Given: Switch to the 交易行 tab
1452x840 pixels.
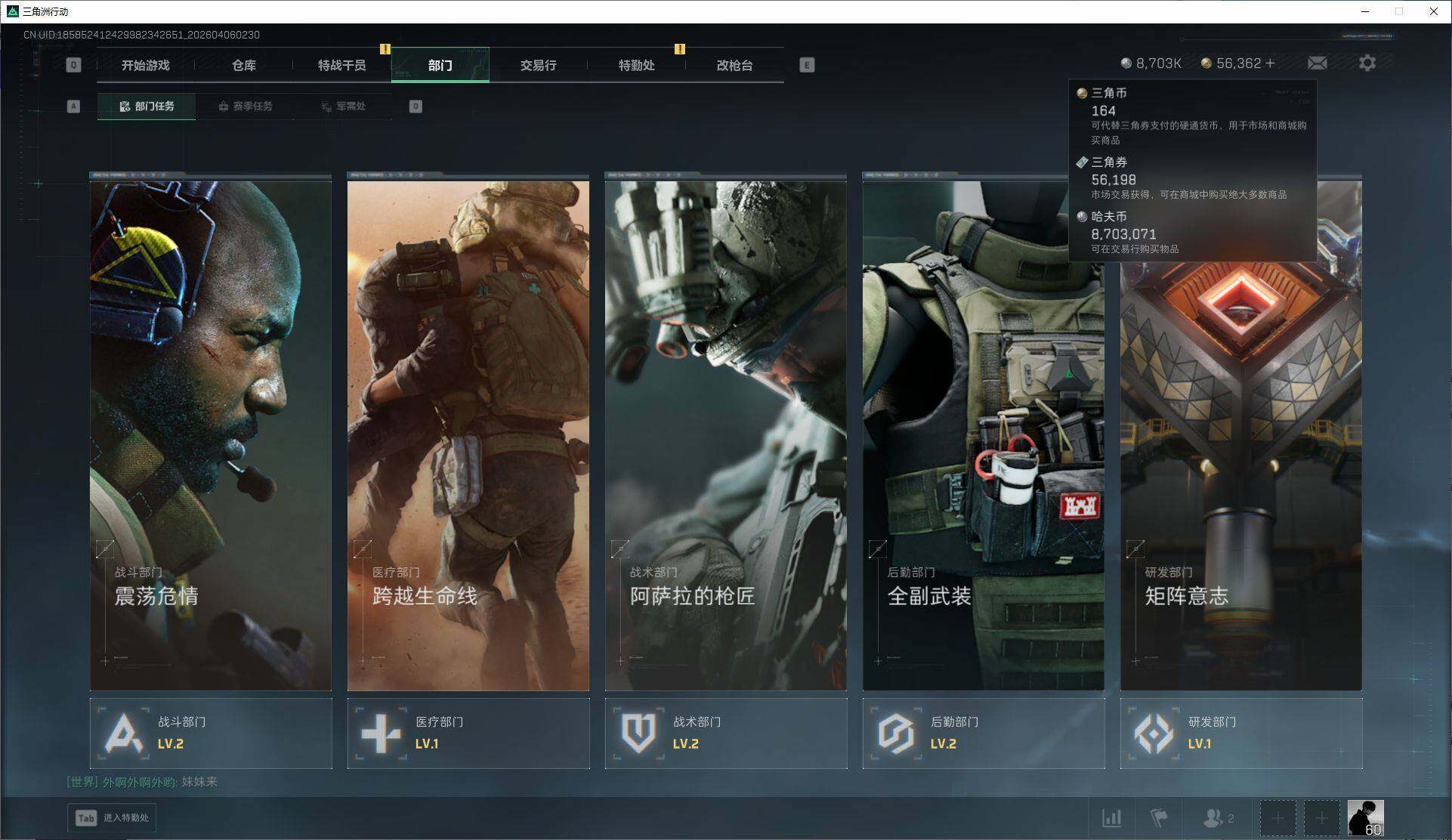Looking at the screenshot, I should [538, 66].
